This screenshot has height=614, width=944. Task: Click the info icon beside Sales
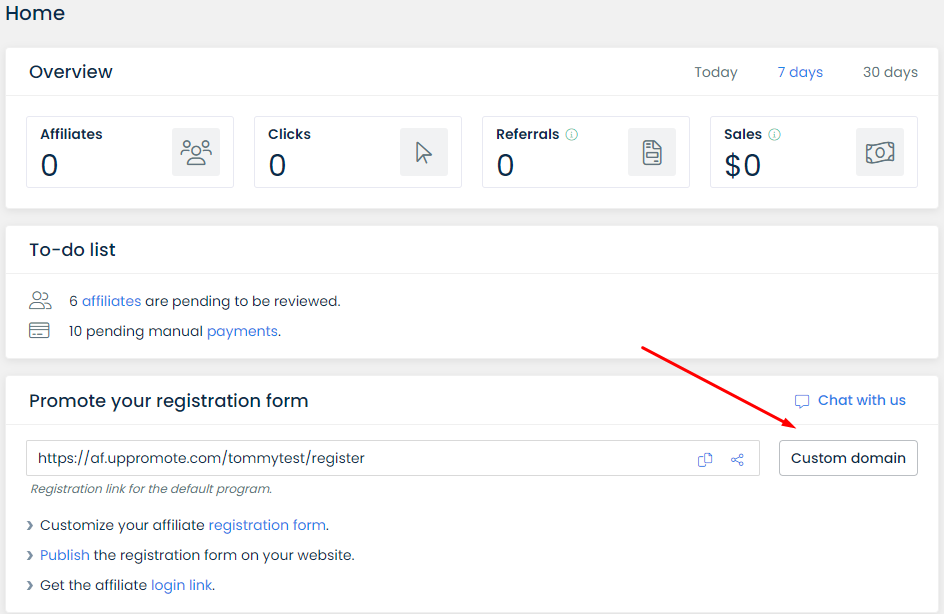point(775,134)
